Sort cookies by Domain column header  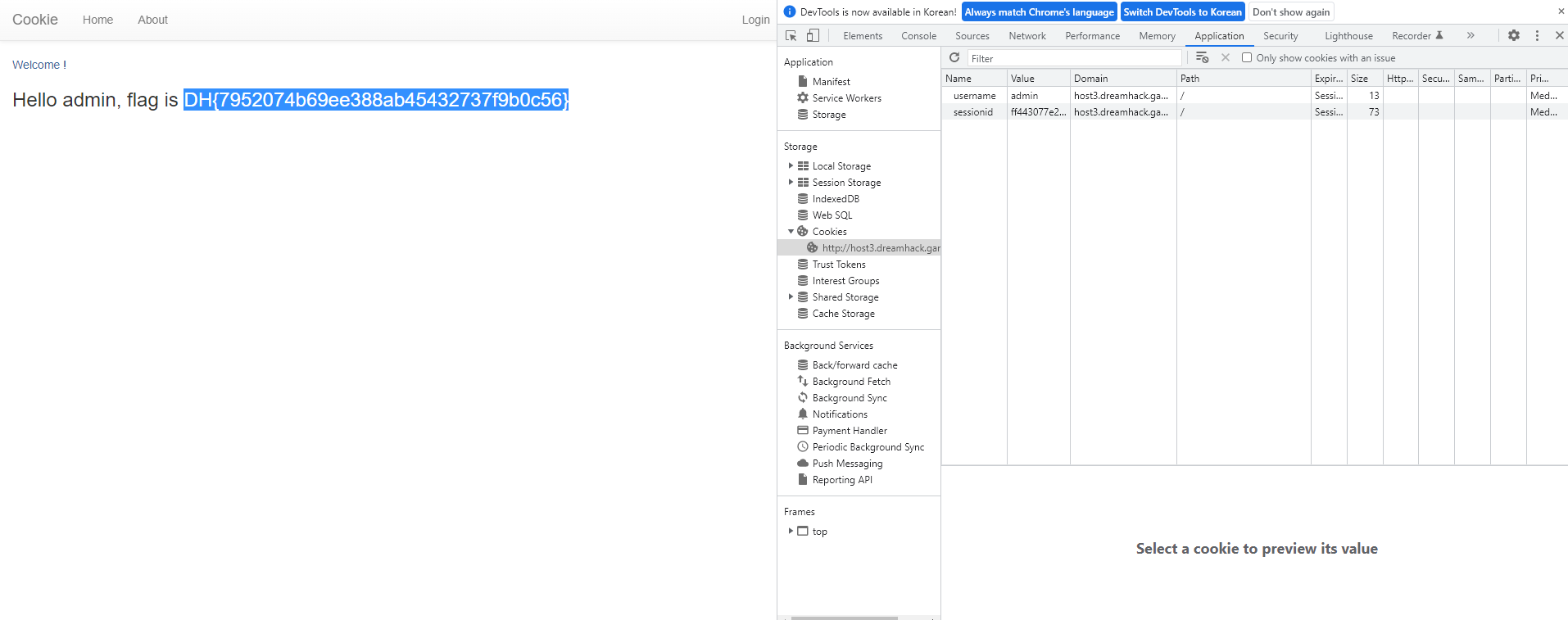[x=1123, y=78]
